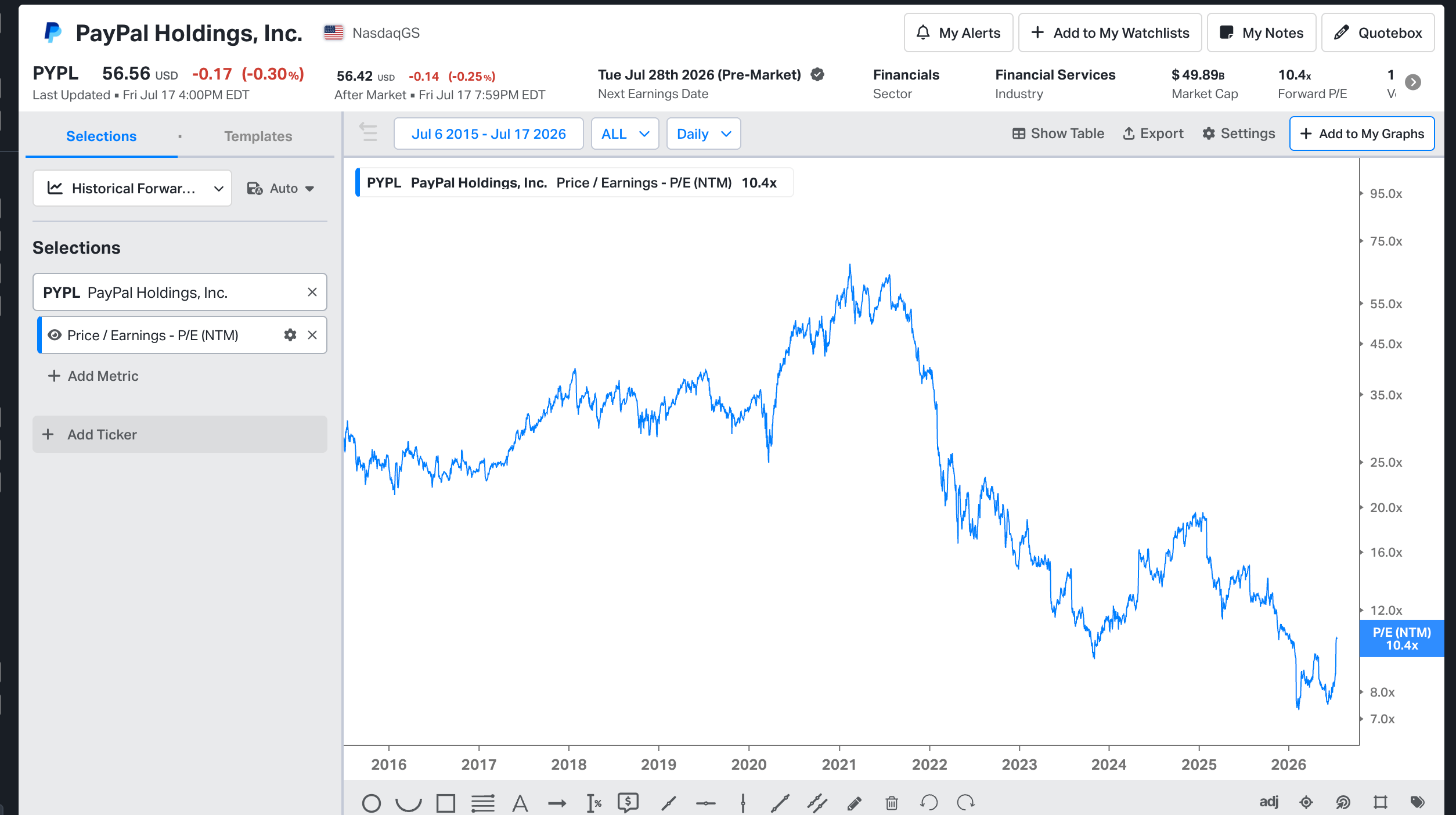Click the date range Jul 6 2015 field

coord(488,134)
